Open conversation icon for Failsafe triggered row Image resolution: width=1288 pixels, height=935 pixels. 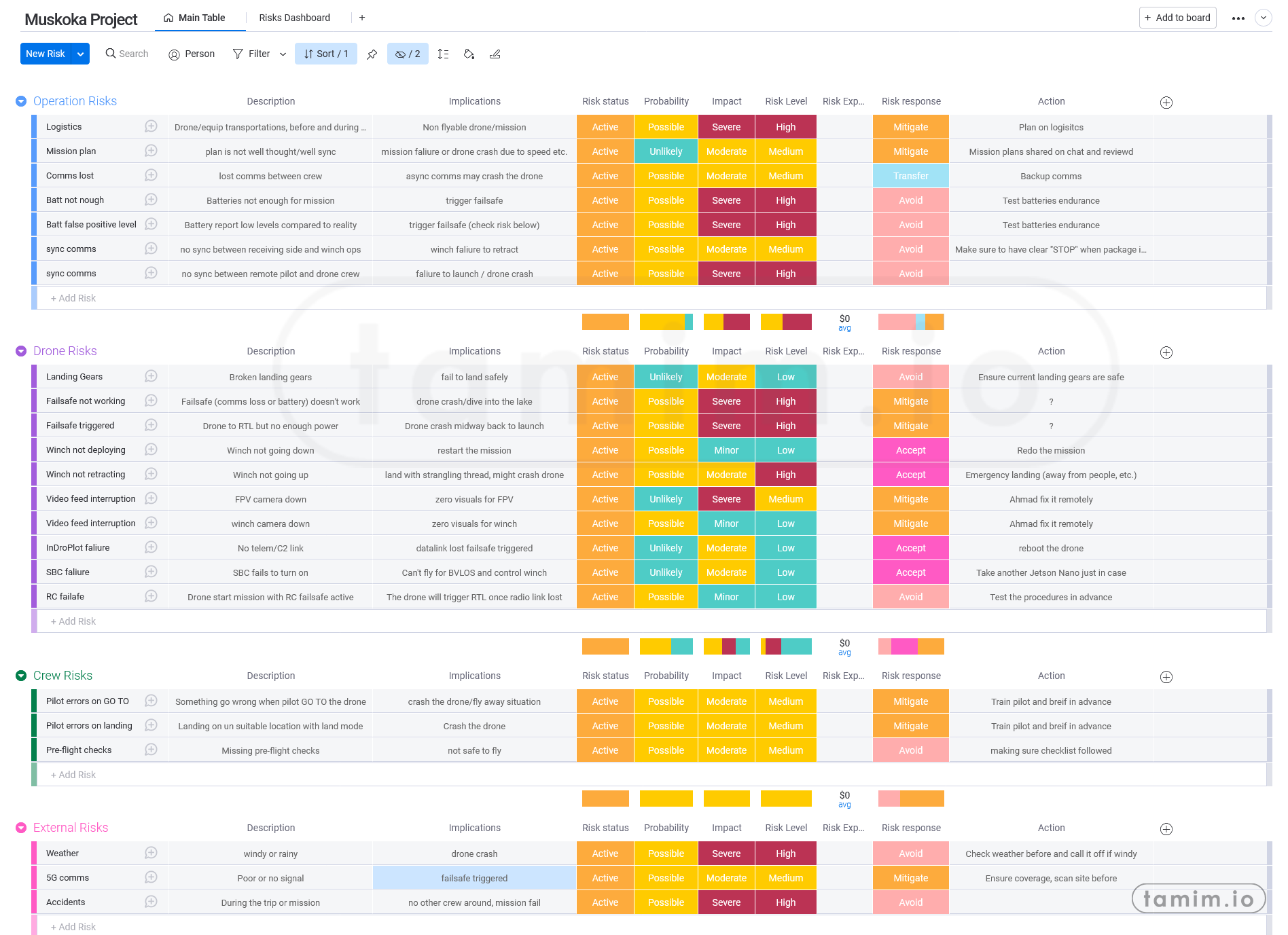151,425
